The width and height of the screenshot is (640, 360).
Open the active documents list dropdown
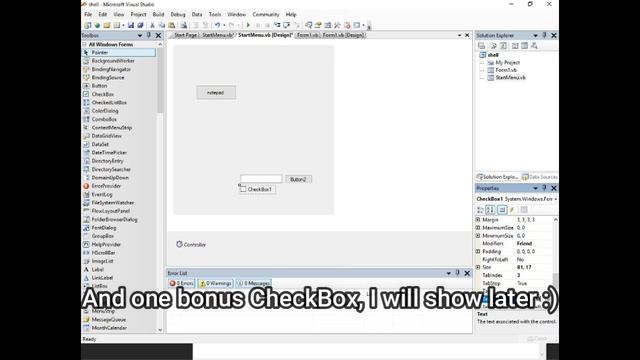pyautogui.click(x=460, y=36)
